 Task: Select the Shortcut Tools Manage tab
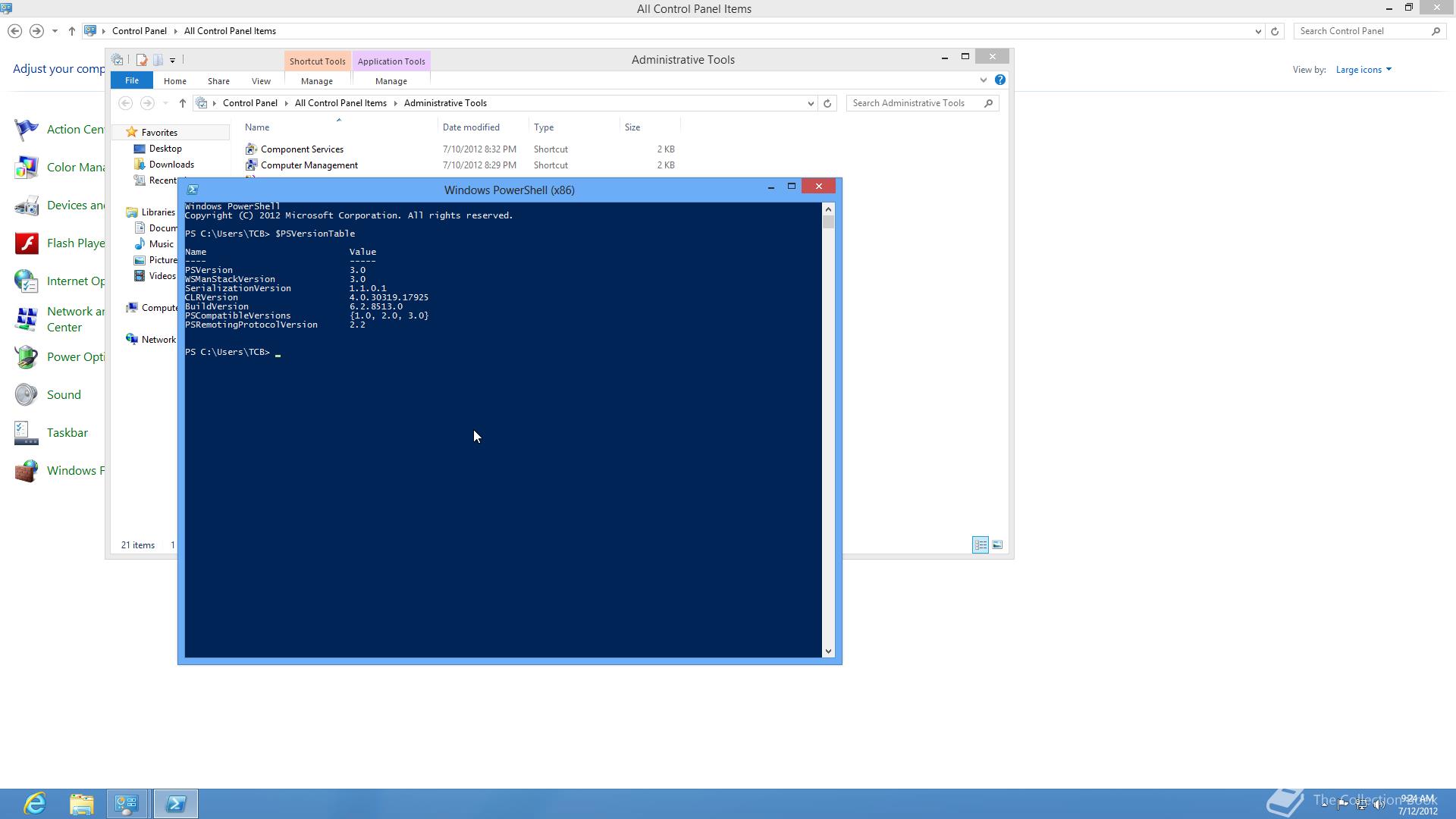[316, 81]
